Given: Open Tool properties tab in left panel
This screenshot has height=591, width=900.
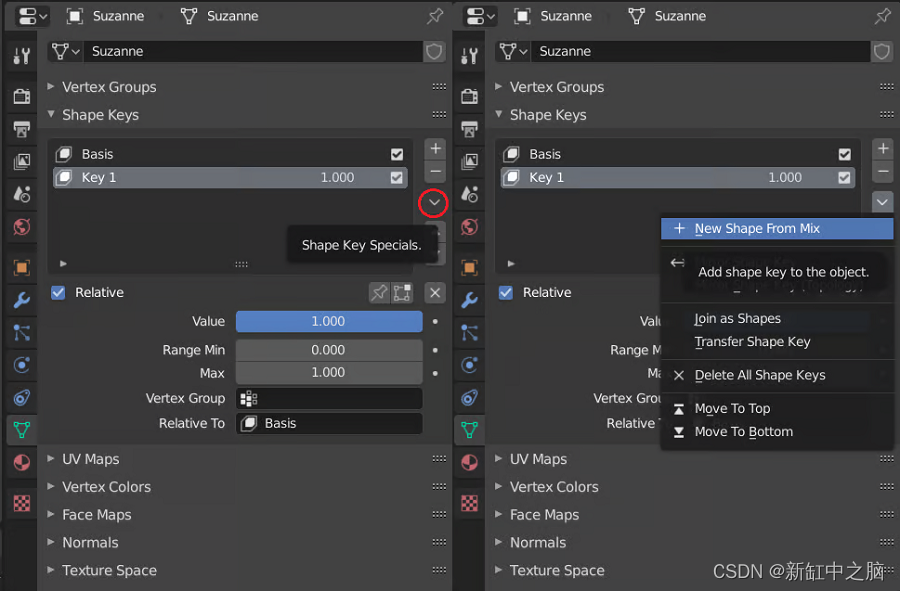Looking at the screenshot, I should tap(22, 56).
